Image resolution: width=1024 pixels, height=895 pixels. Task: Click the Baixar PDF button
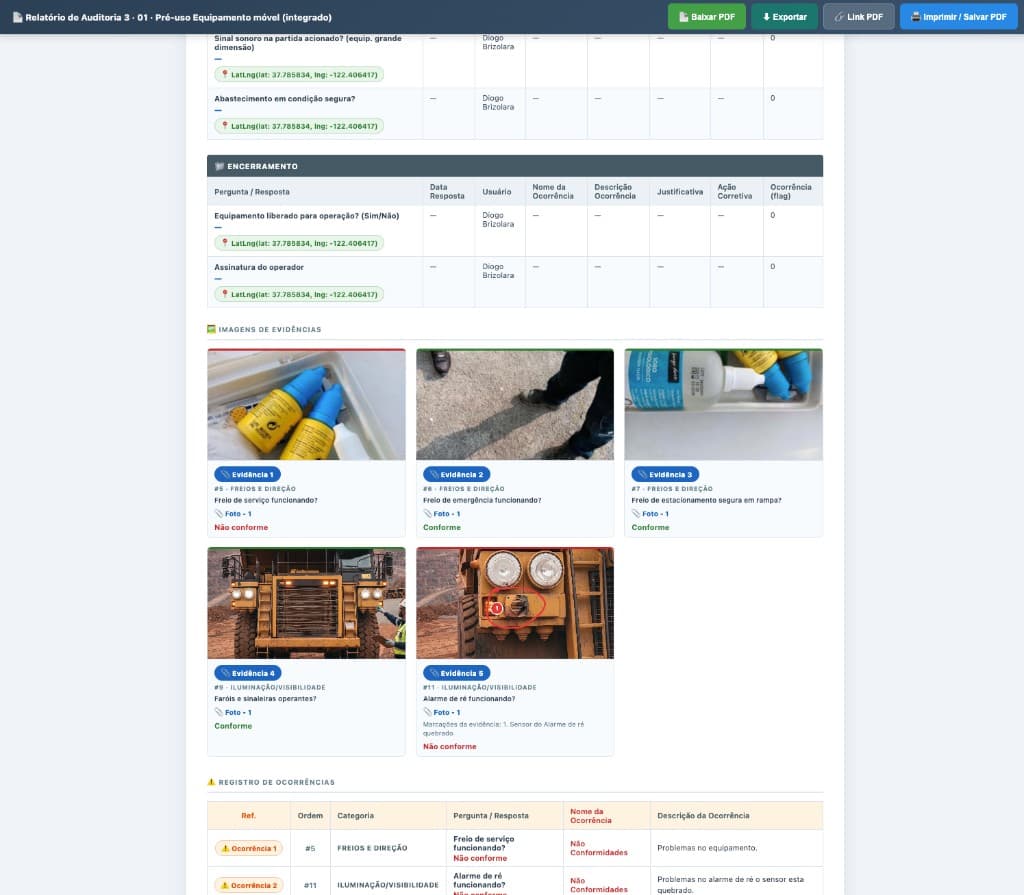pyautogui.click(x=707, y=17)
